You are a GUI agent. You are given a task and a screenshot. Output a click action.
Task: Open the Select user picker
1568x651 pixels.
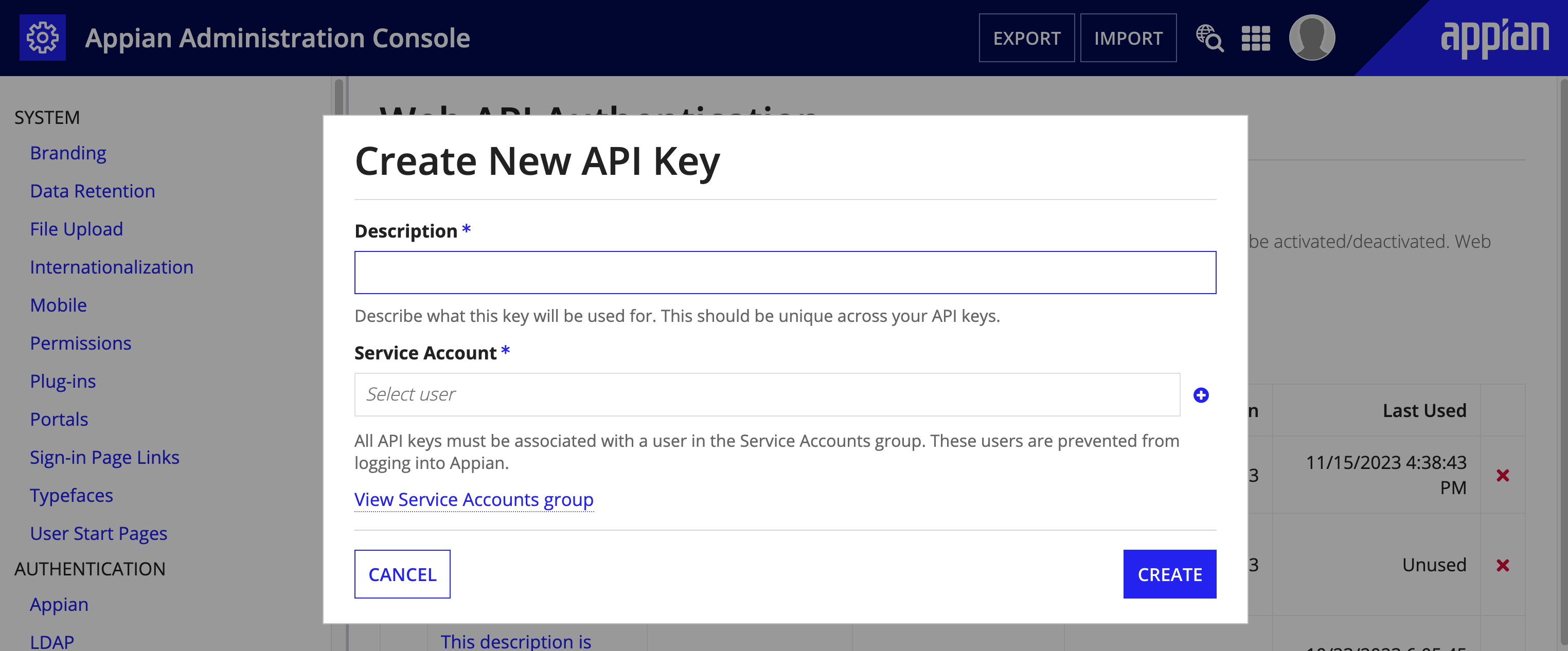[767, 394]
